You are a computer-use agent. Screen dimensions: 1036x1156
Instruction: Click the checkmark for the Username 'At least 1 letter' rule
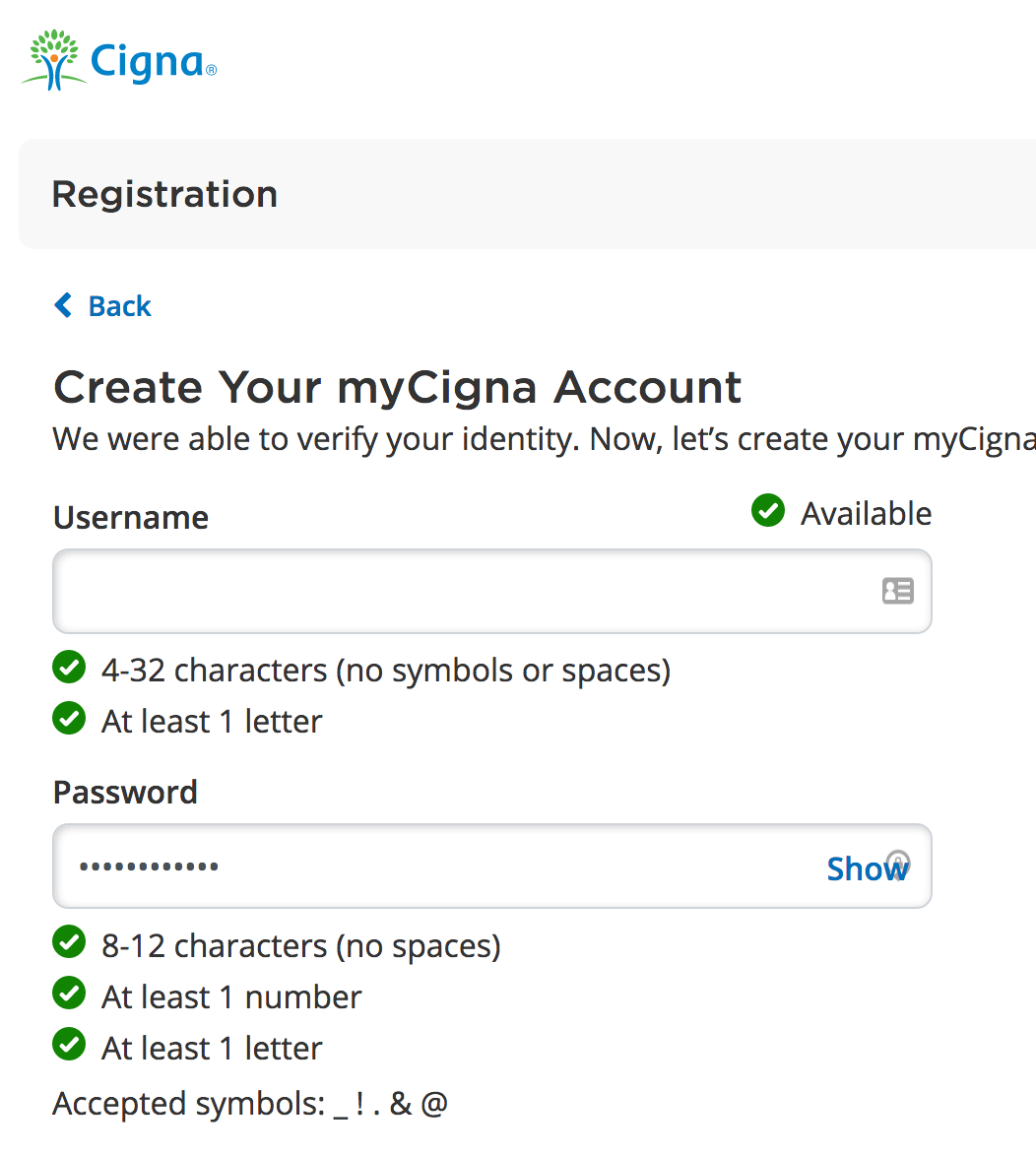tap(69, 719)
